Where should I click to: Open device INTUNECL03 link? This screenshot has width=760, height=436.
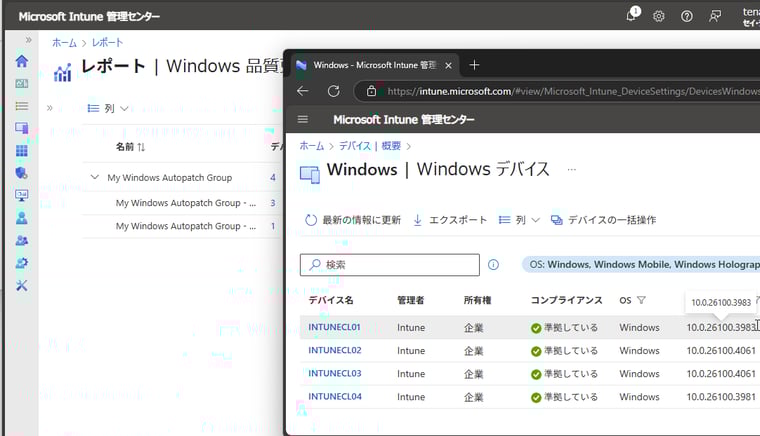tap(335, 374)
